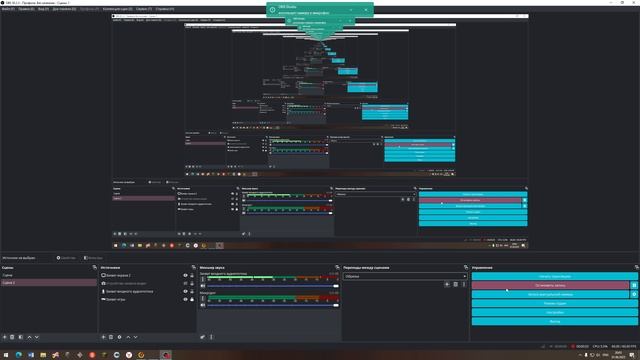Open the View menu
The image size is (640, 360).
pos(43,9)
